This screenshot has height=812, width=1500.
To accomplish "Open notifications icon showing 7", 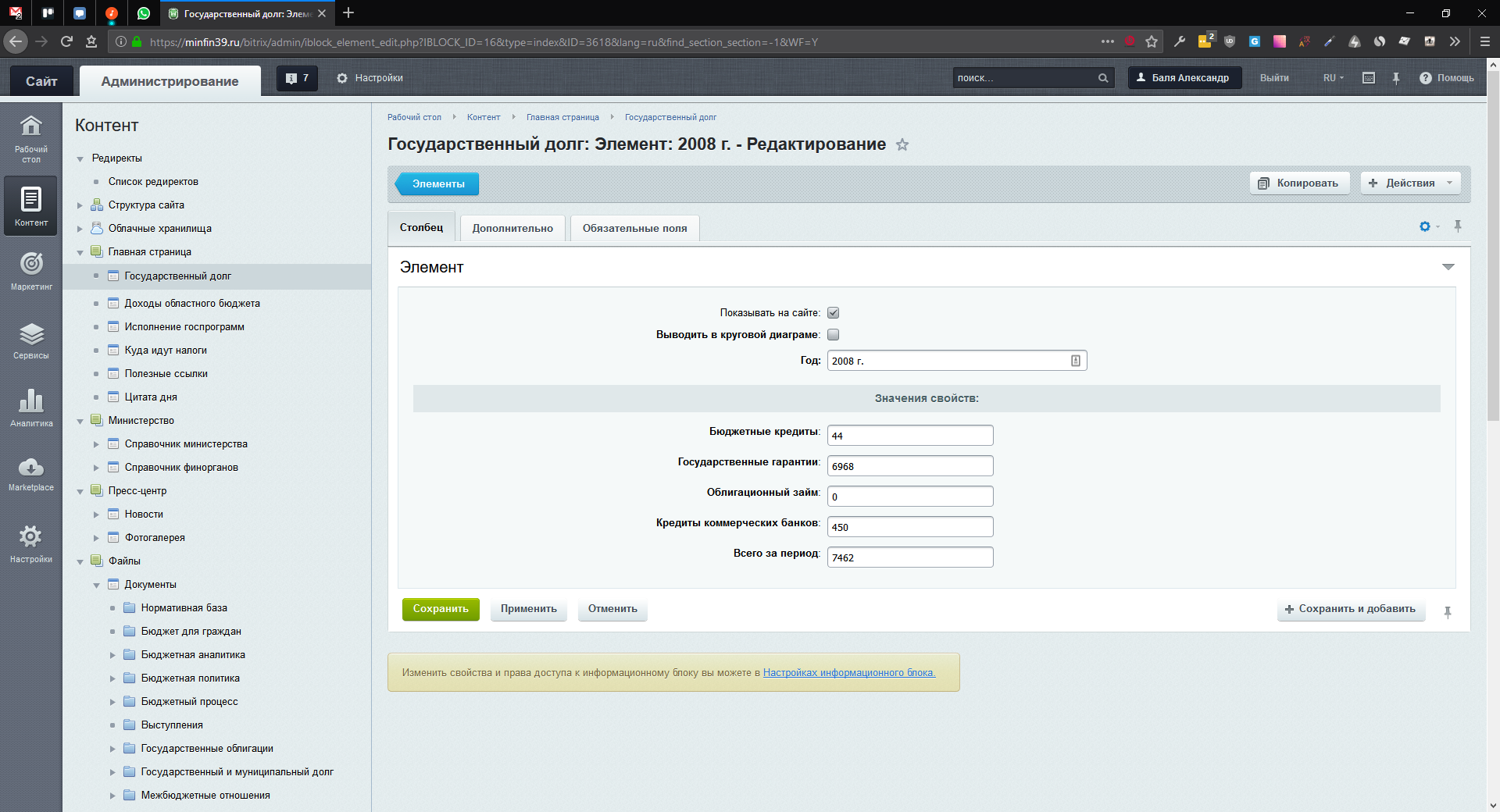I will tap(297, 78).
